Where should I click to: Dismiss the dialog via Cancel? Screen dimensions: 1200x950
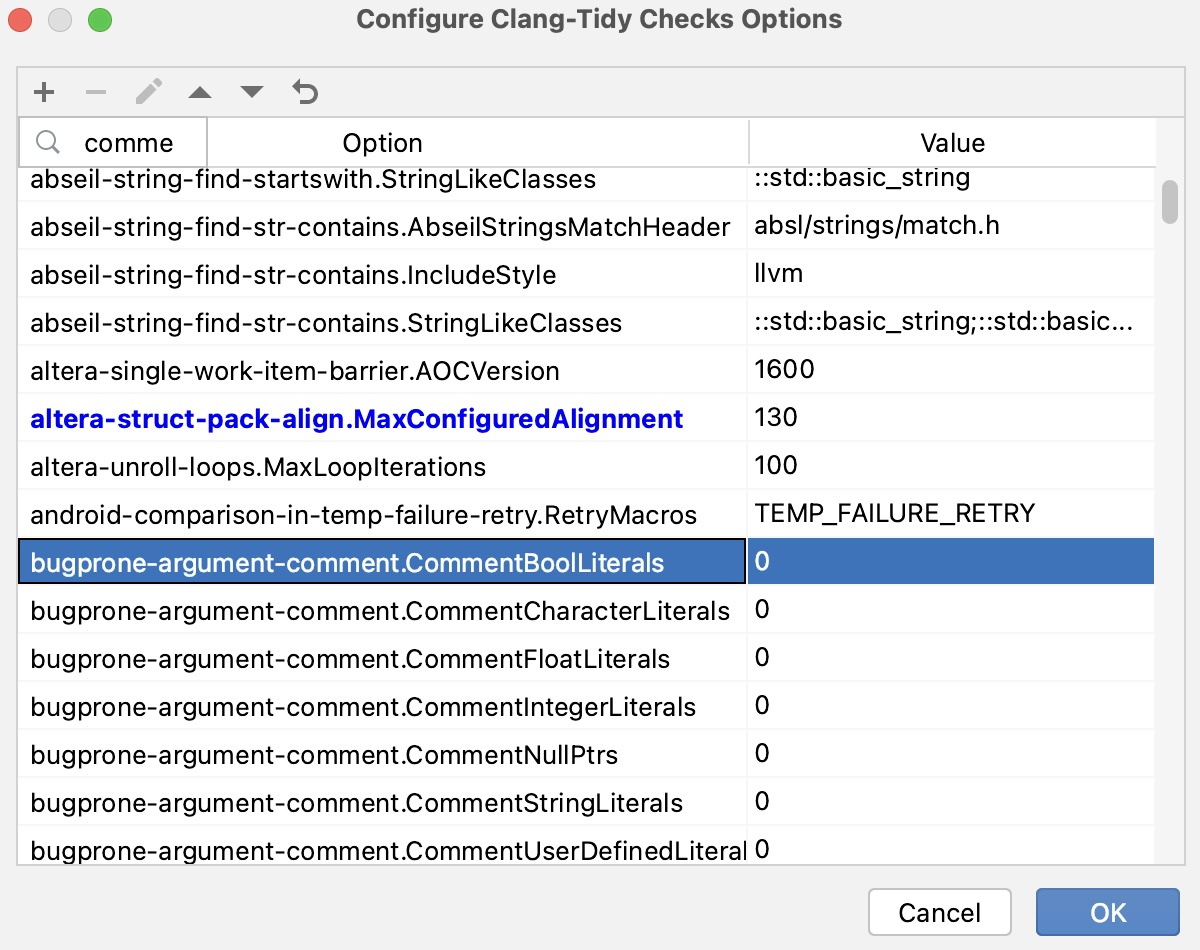[x=939, y=912]
